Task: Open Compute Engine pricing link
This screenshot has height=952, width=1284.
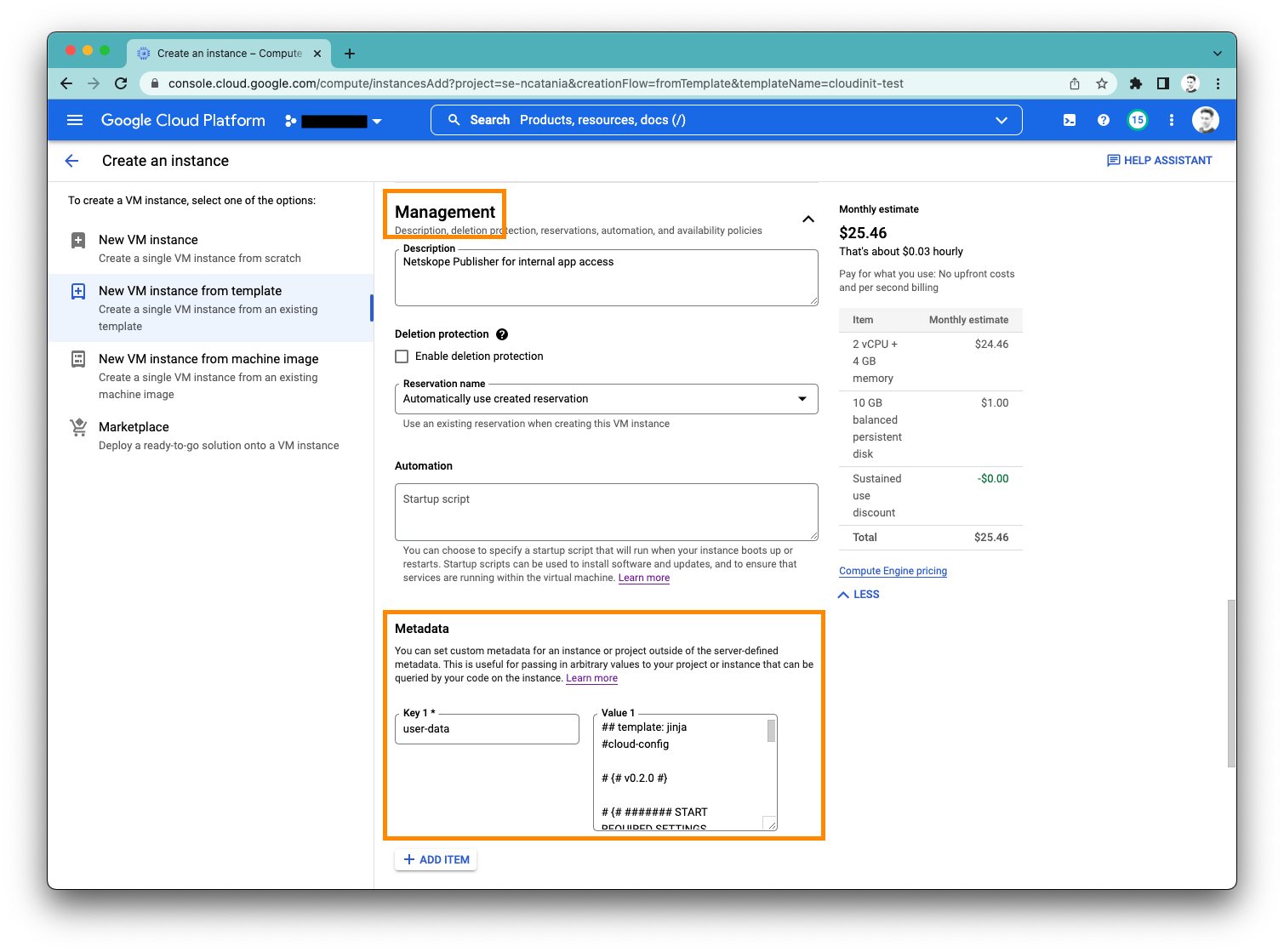Action: [x=893, y=571]
